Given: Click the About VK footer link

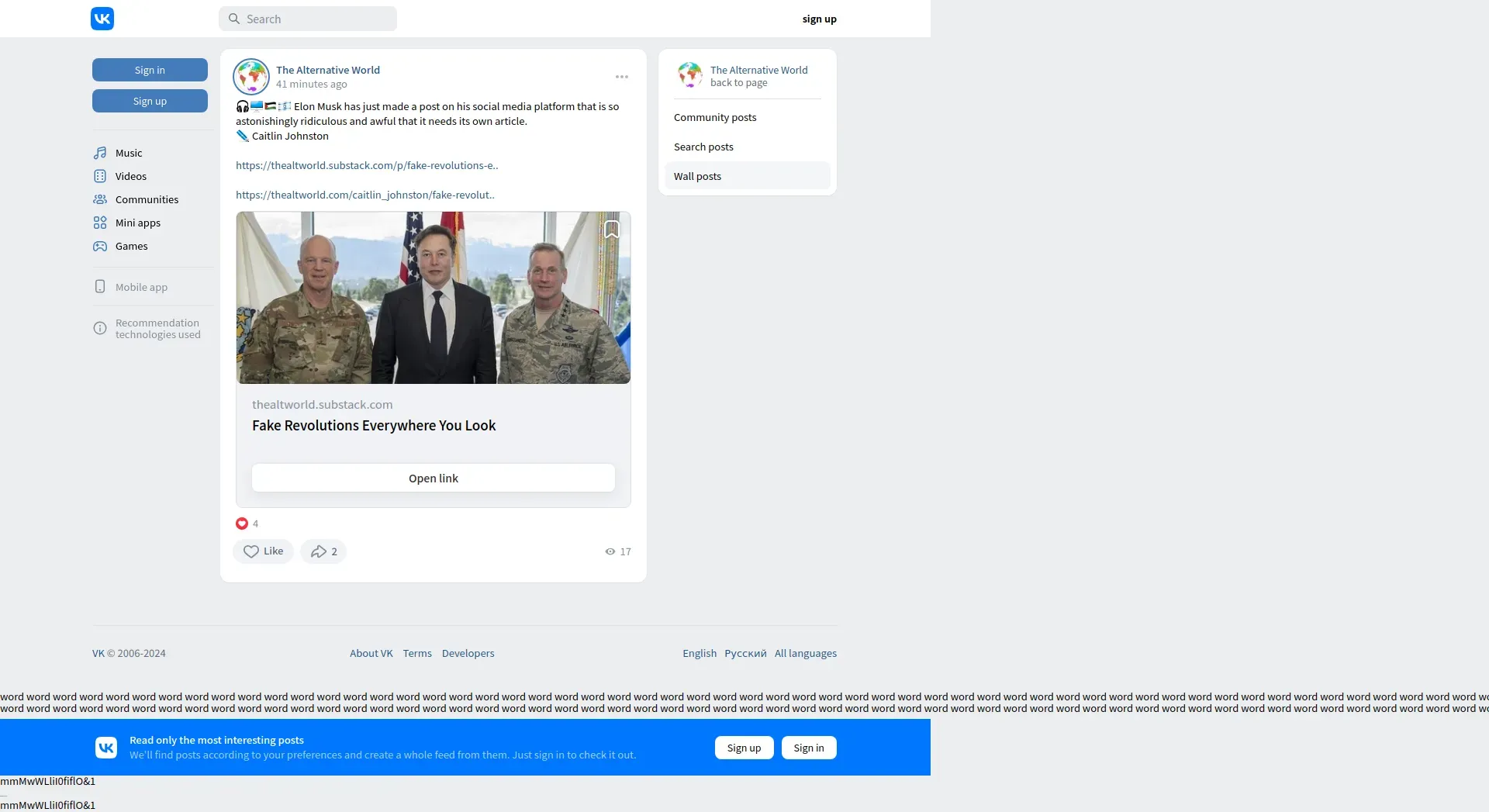Looking at the screenshot, I should tap(371, 653).
